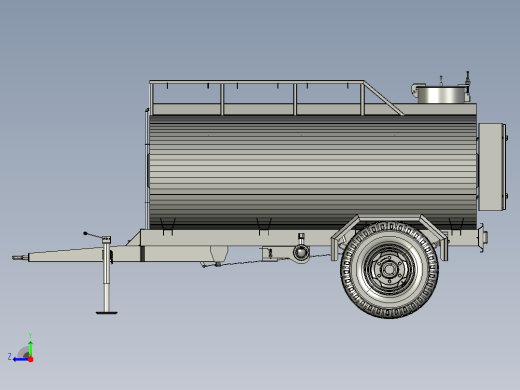Select the tow hitch eye at drawbar tip

tap(20, 258)
